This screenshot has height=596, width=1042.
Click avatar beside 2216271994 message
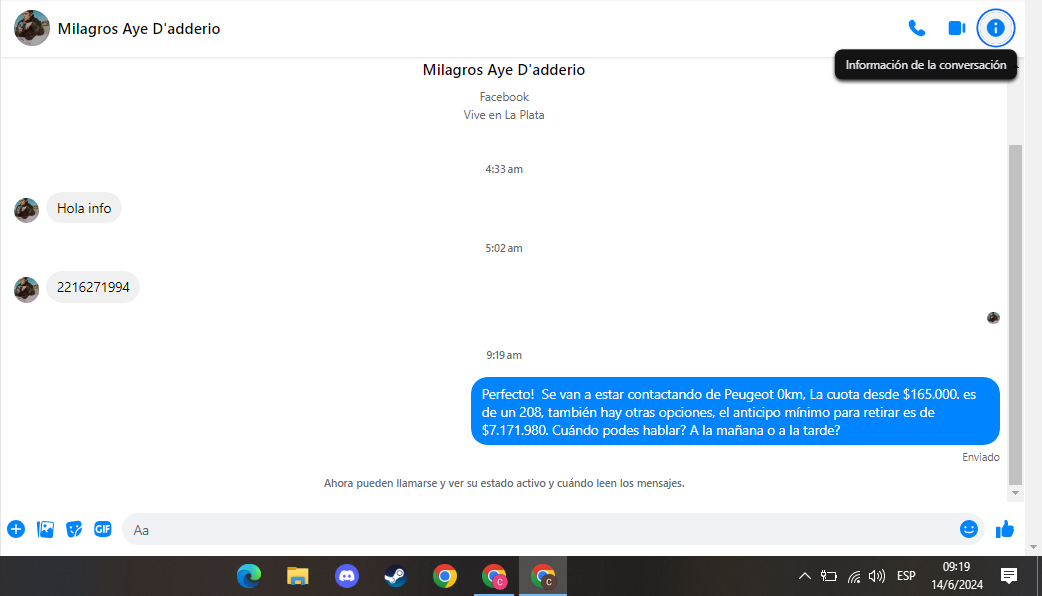point(27,290)
